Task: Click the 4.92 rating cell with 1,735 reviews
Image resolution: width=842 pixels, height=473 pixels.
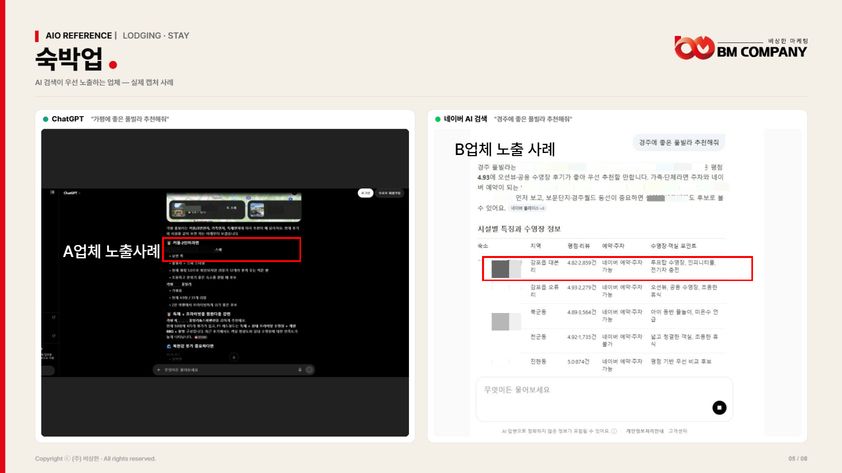Action: click(x=582, y=337)
